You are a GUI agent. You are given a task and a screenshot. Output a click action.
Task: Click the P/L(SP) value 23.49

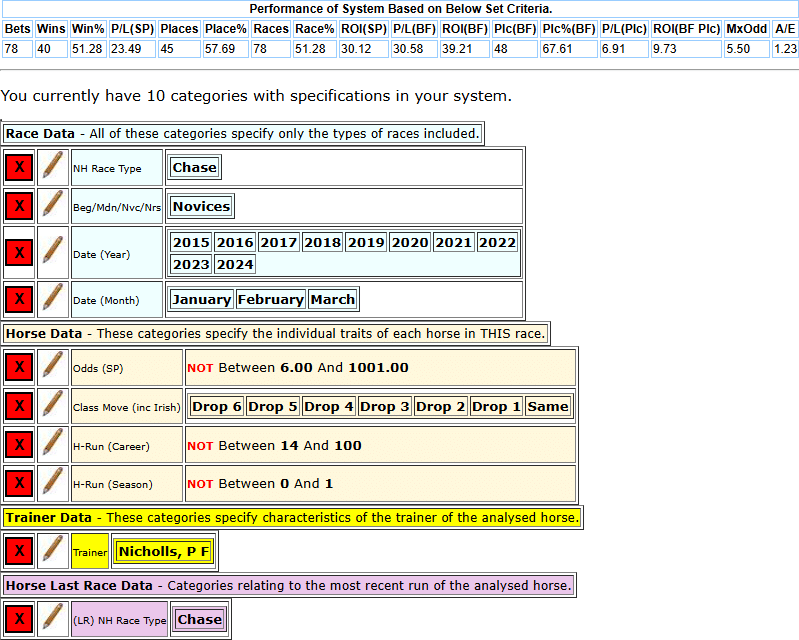pyautogui.click(x=132, y=49)
